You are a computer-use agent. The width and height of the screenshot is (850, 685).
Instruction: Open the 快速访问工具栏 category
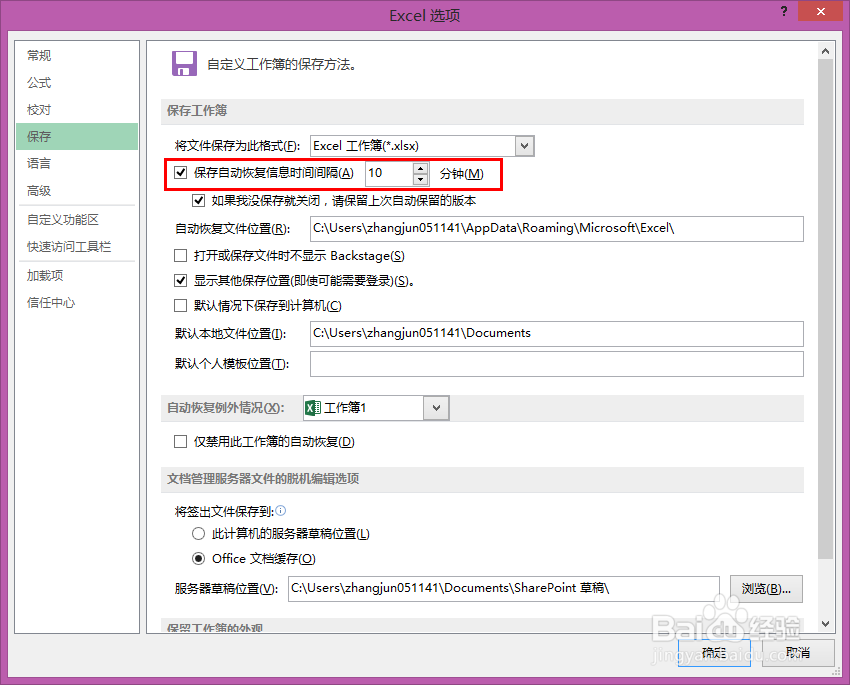coord(77,247)
